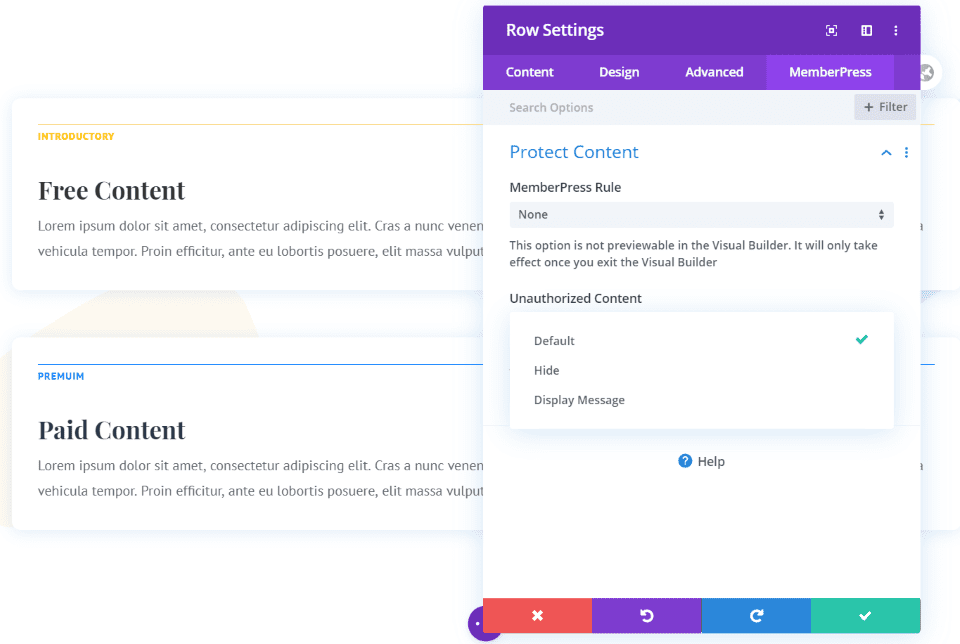Select Hide for Unauthorized Content
The image size is (960, 644).
click(547, 370)
